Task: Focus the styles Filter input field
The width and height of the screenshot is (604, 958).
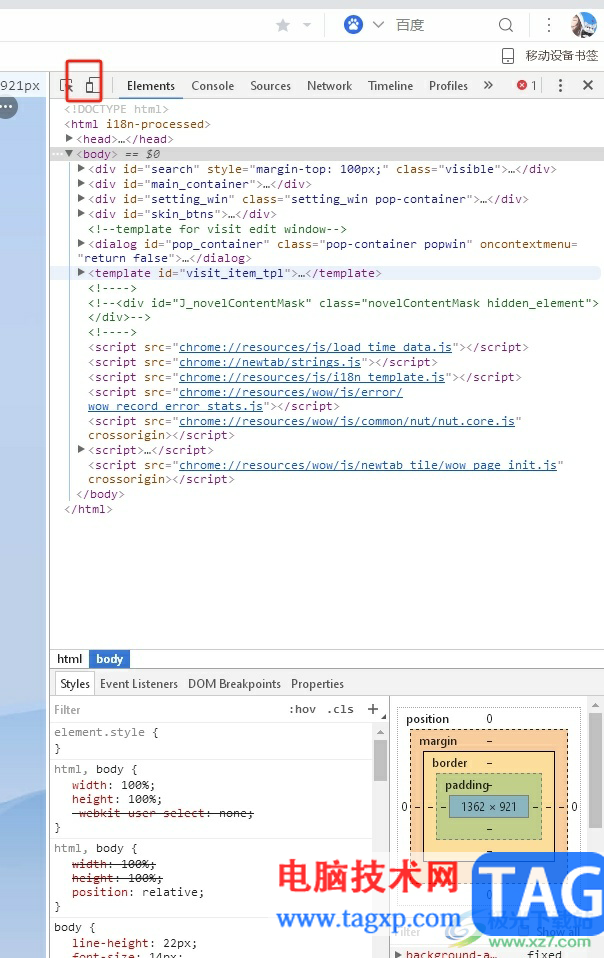Action: pyautogui.click(x=165, y=710)
